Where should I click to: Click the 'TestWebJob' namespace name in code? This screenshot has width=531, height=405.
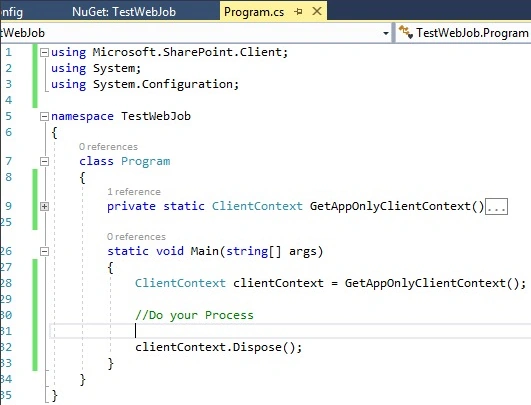click(x=156, y=116)
